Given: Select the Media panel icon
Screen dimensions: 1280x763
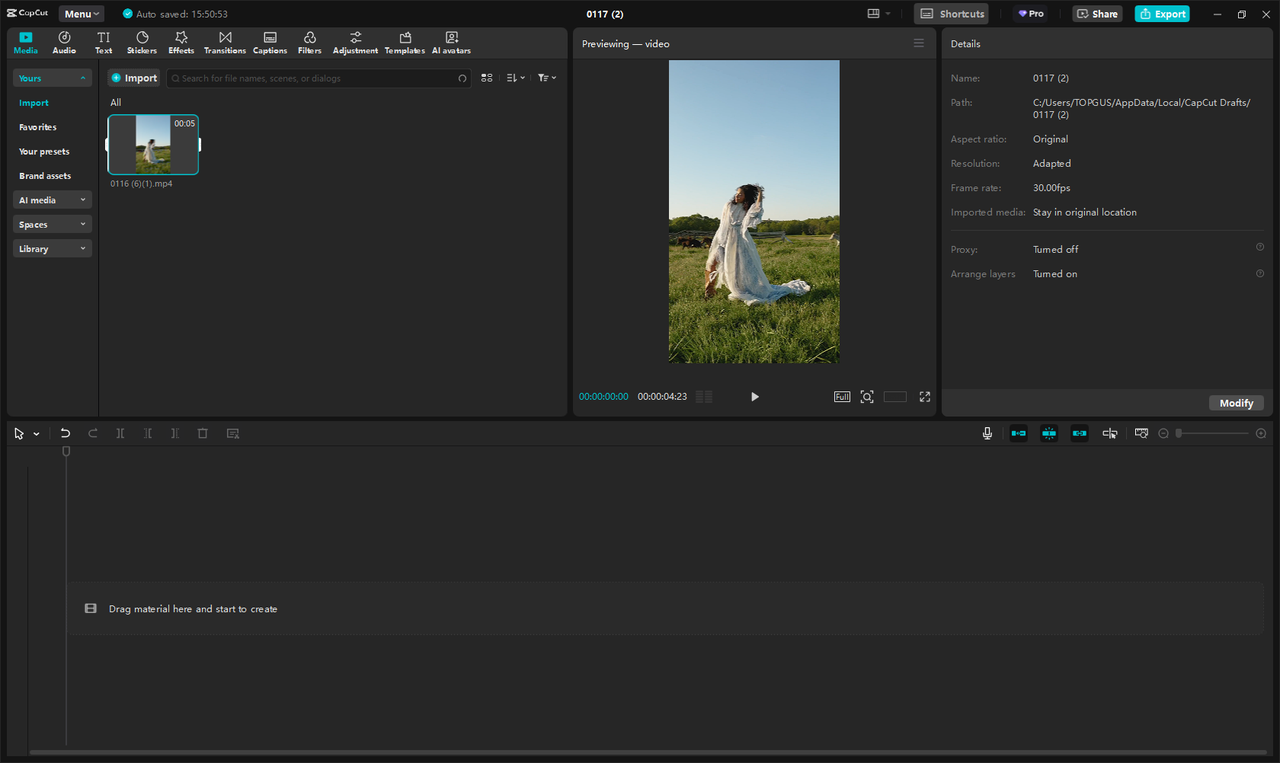Looking at the screenshot, I should 25,41.
